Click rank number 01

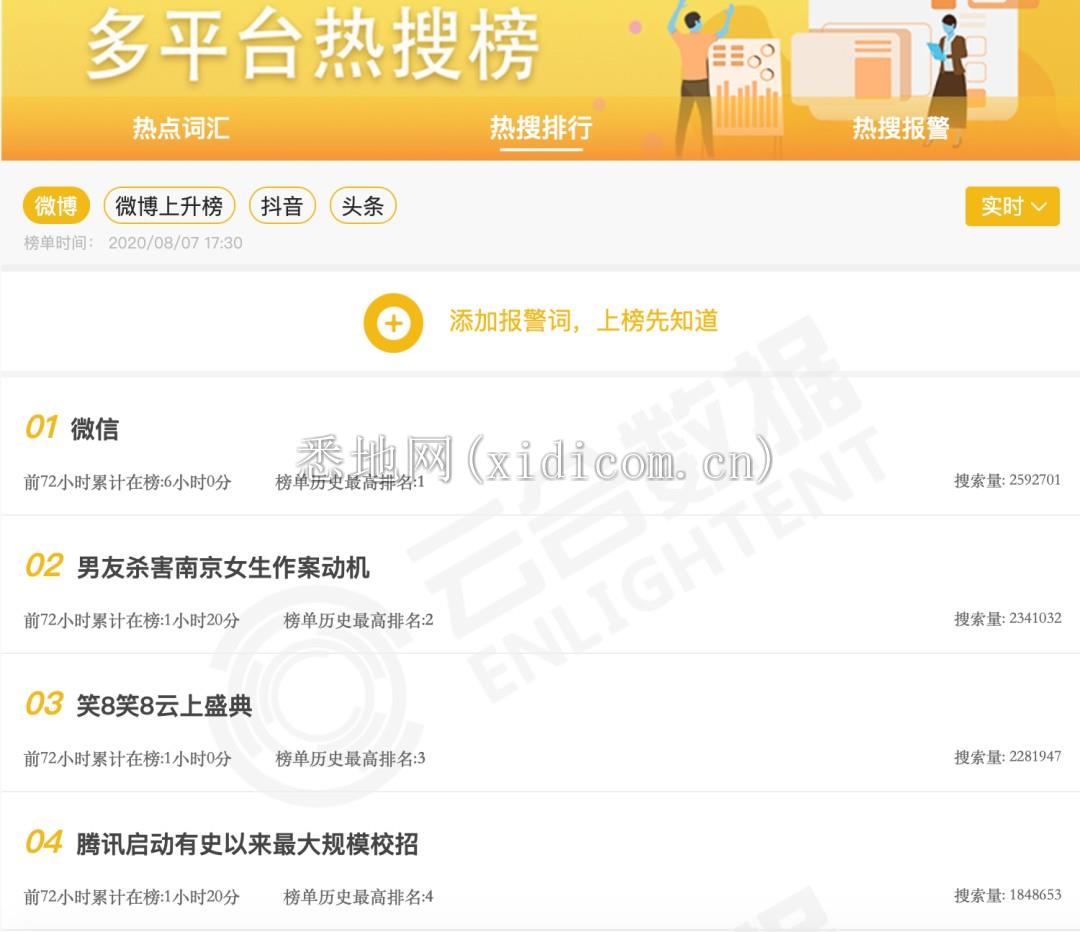coord(41,427)
